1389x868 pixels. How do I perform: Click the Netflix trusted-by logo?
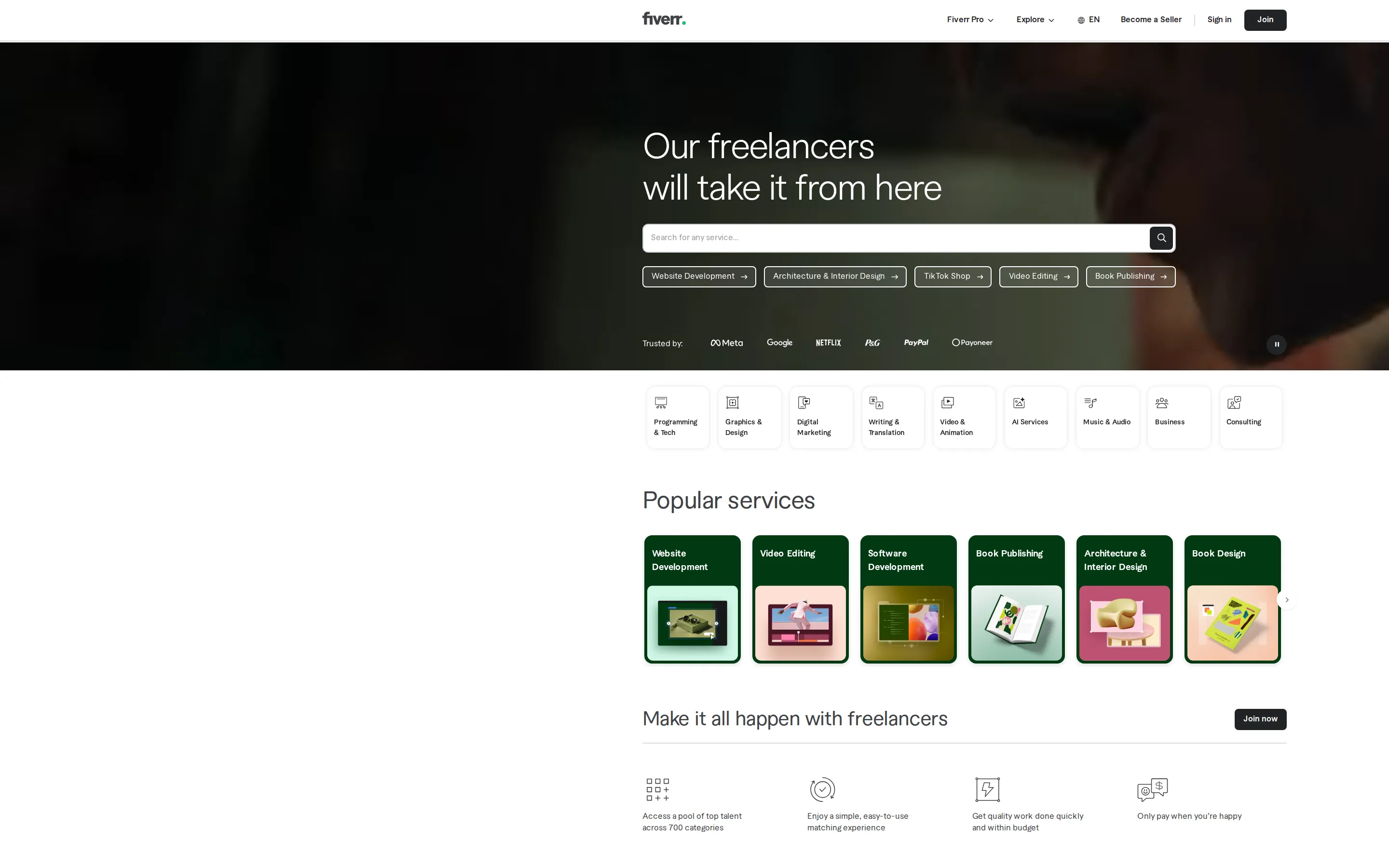828,343
